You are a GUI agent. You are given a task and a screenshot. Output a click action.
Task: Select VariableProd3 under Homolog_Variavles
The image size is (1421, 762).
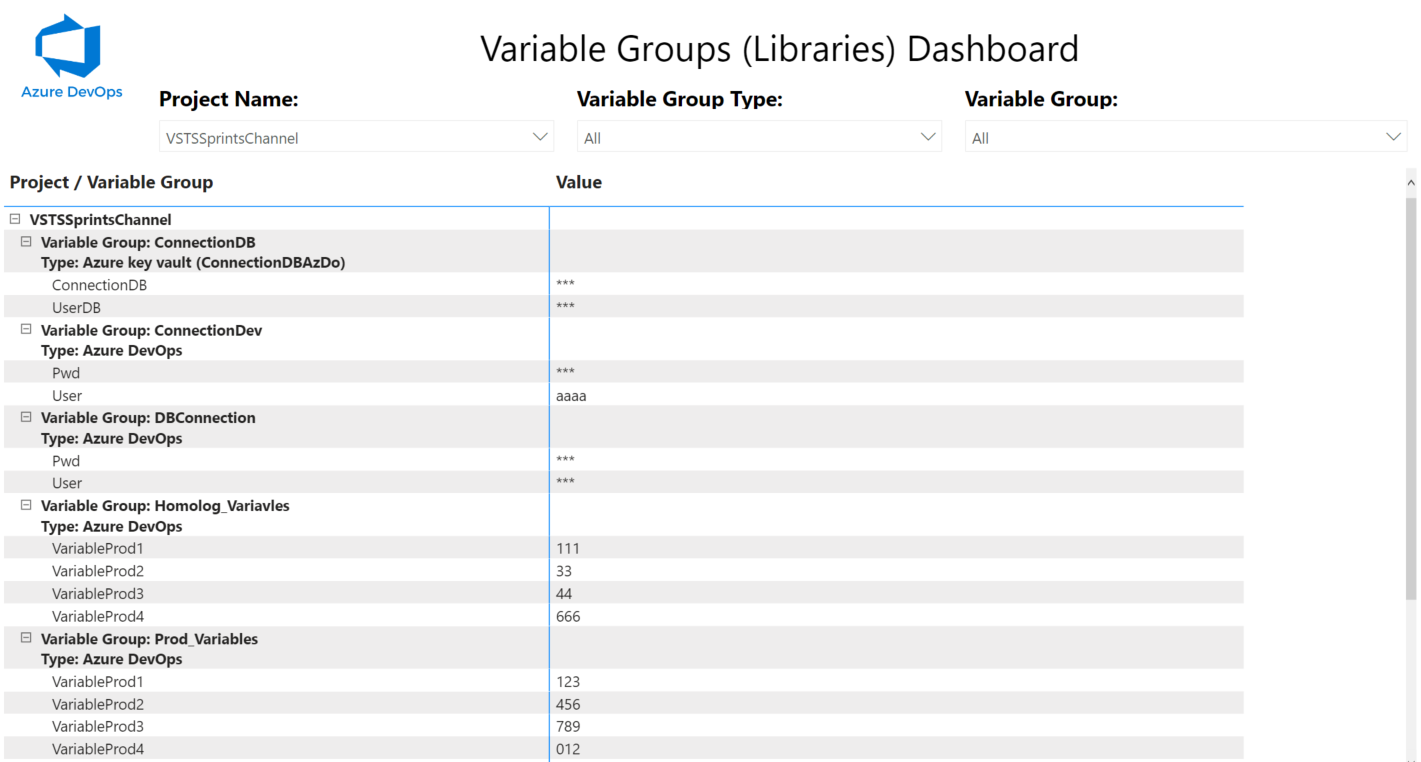click(98, 594)
